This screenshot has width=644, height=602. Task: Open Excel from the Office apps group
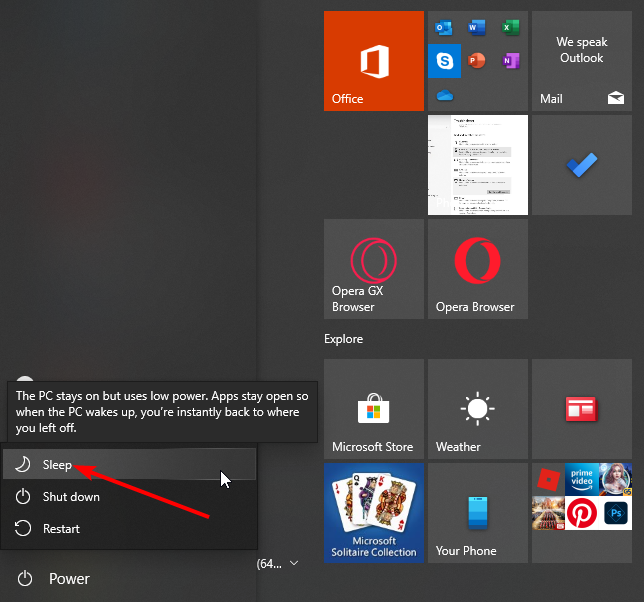pyautogui.click(x=511, y=28)
